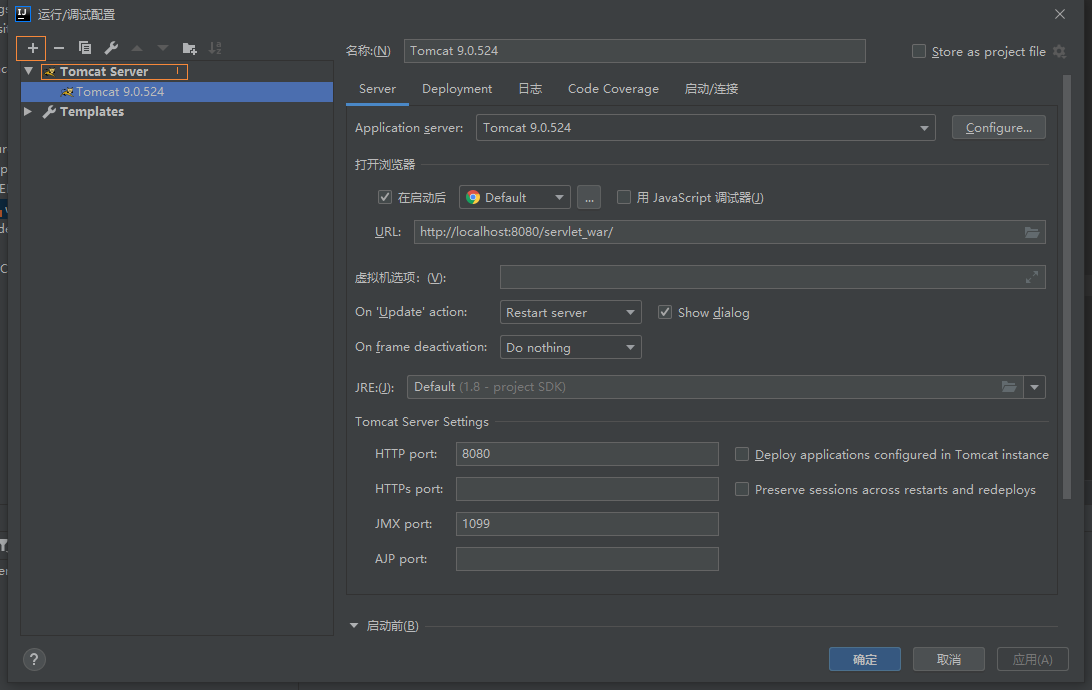Remove the selected configuration with the minus icon
Viewport: 1092px width, 690px height.
pos(59,48)
